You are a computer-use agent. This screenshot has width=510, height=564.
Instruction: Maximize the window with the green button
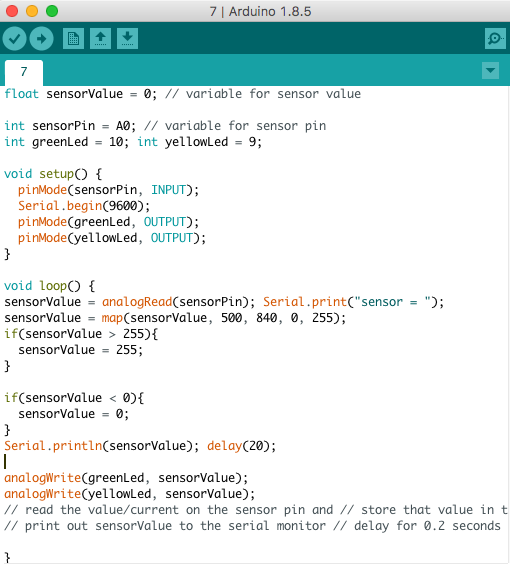pyautogui.click(x=52, y=11)
